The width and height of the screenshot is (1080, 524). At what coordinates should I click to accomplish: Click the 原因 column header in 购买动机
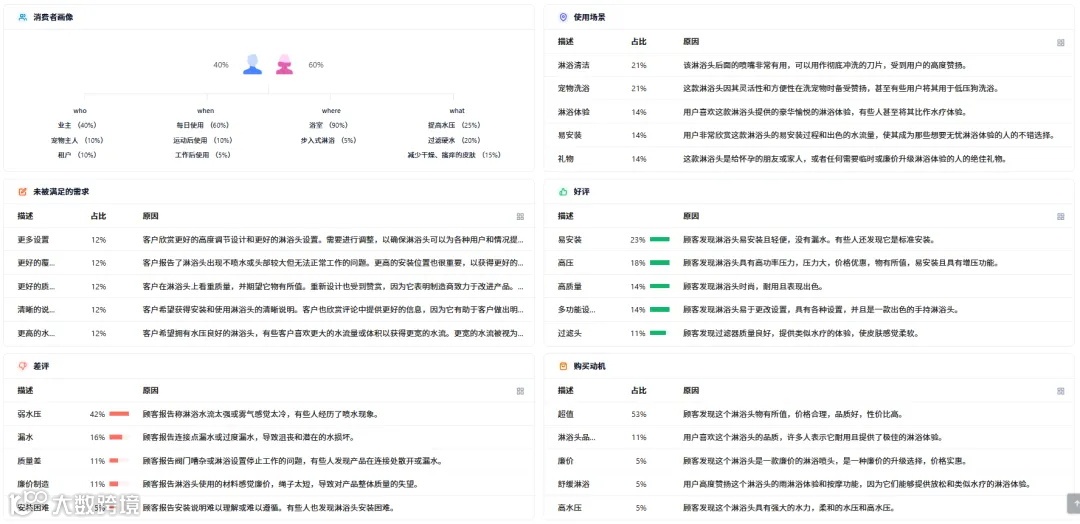(x=691, y=390)
